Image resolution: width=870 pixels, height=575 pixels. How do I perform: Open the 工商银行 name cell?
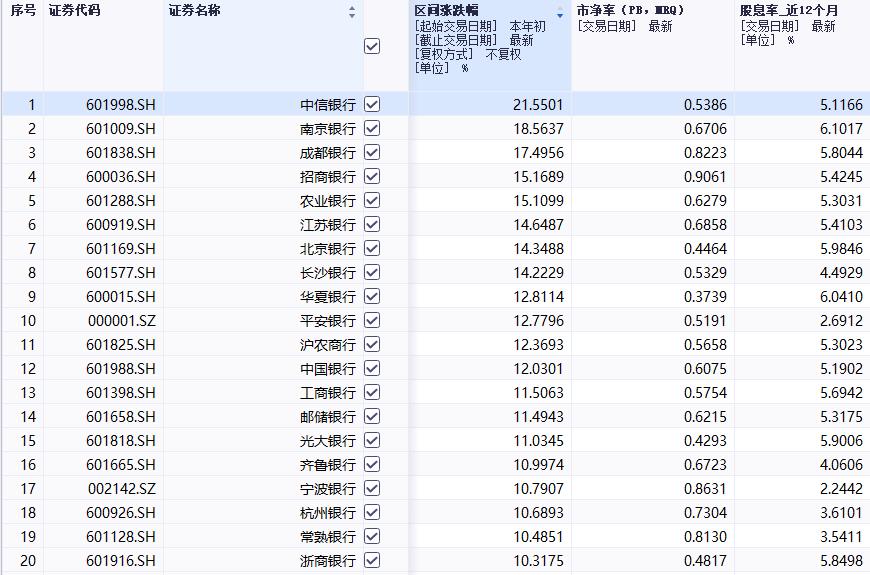click(x=327, y=392)
